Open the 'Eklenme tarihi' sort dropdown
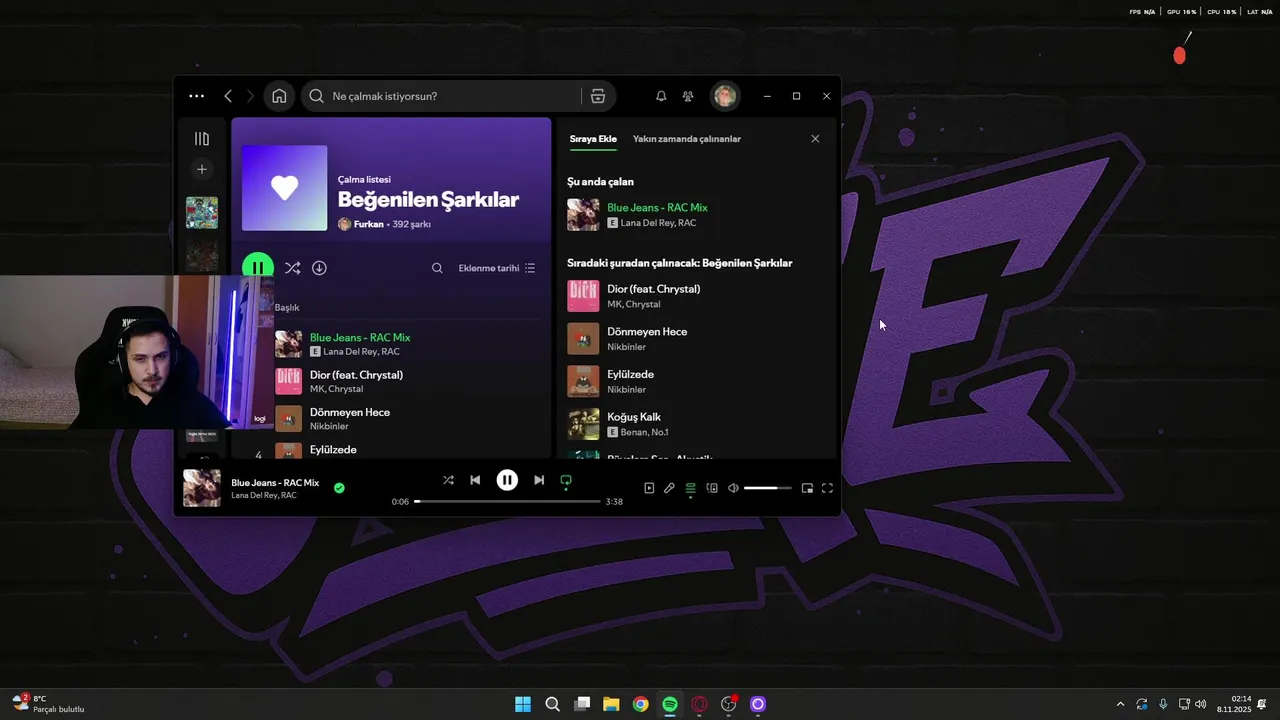This screenshot has height=720, width=1280. tap(497, 268)
